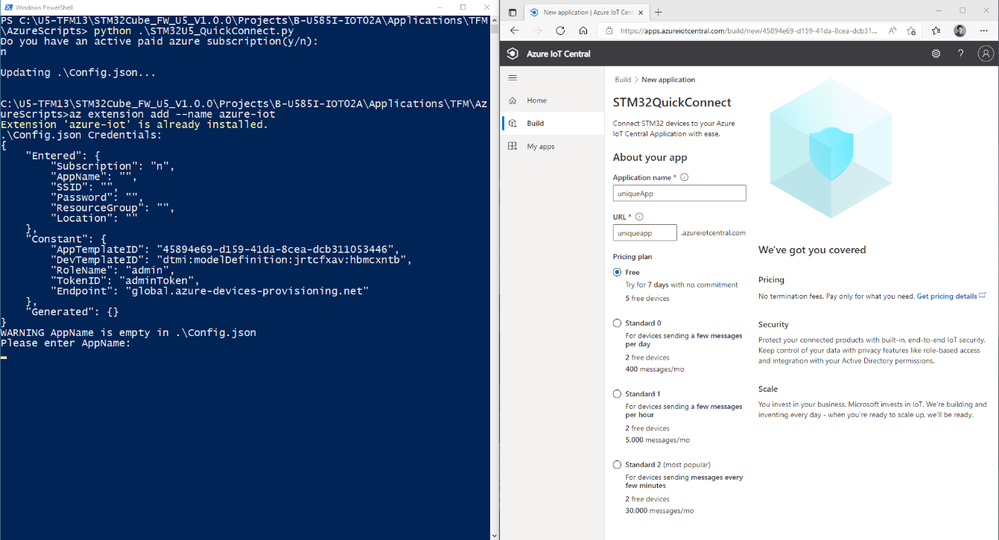Viewport: 999px width, 540px height.
Task: Toggle read aloud icon in address bar
Action: tap(893, 31)
